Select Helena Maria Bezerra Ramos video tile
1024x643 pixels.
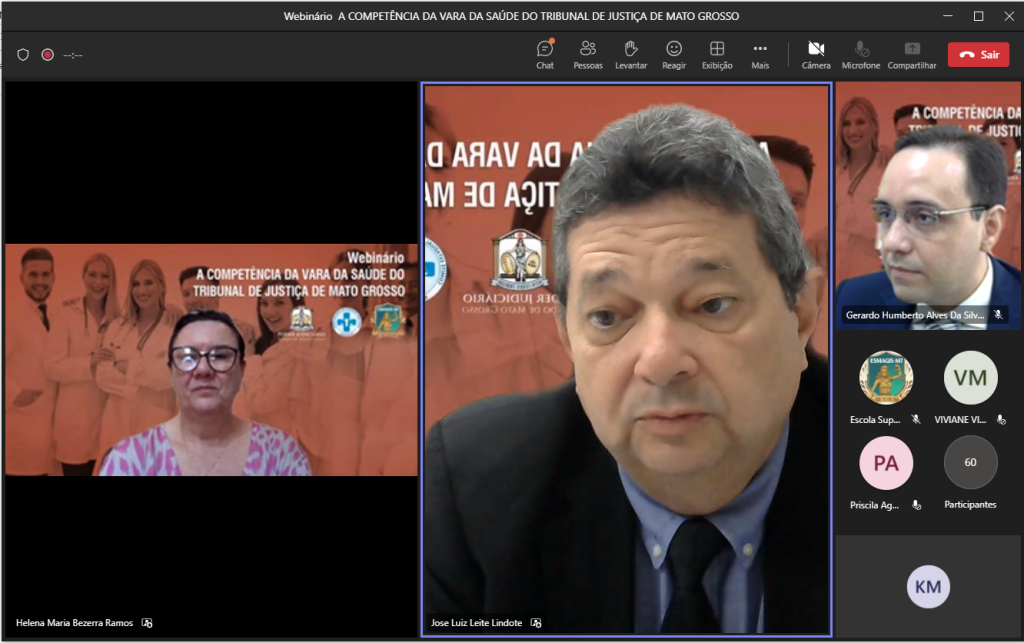pos(211,360)
